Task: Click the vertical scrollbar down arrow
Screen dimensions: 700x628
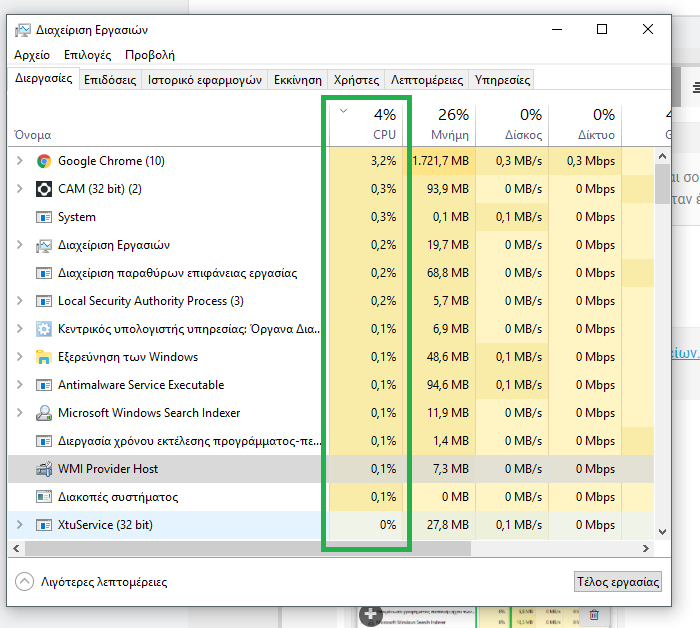Action: [662, 532]
